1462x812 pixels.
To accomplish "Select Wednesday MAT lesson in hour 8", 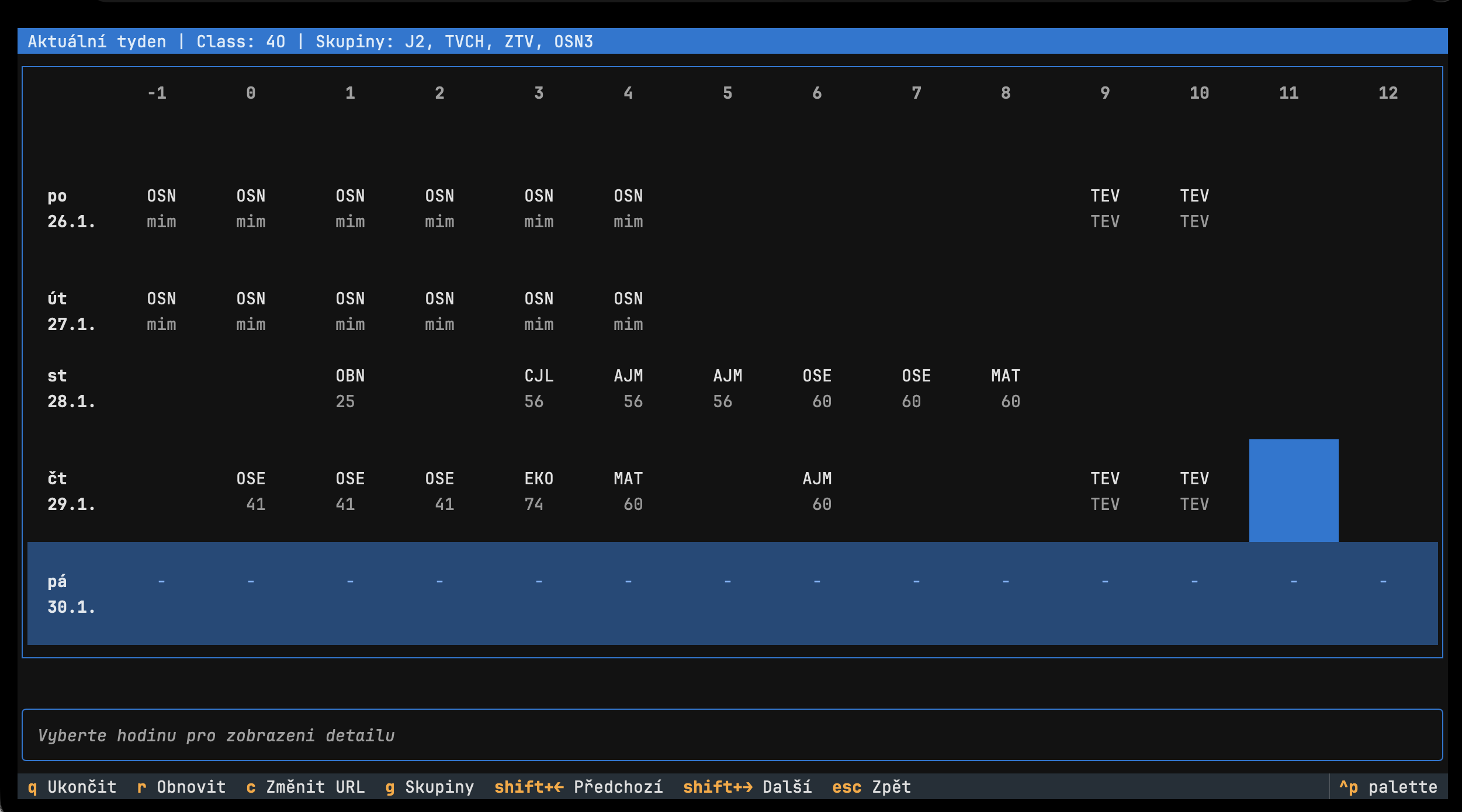I will (1006, 388).
